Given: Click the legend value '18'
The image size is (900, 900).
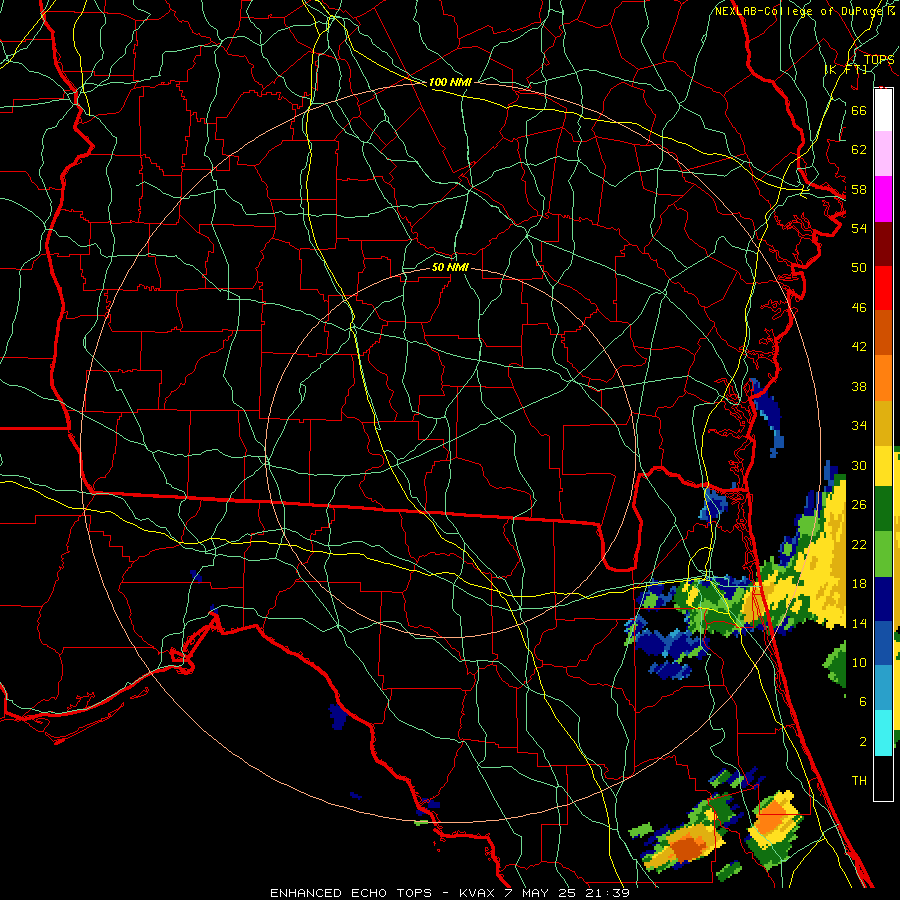Looking at the screenshot, I should click(x=859, y=584).
